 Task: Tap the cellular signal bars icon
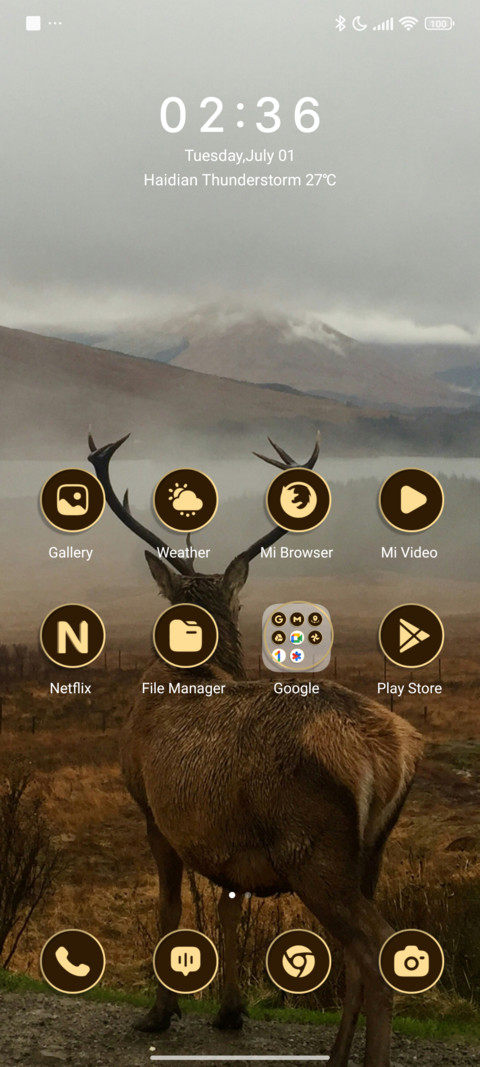[383, 24]
